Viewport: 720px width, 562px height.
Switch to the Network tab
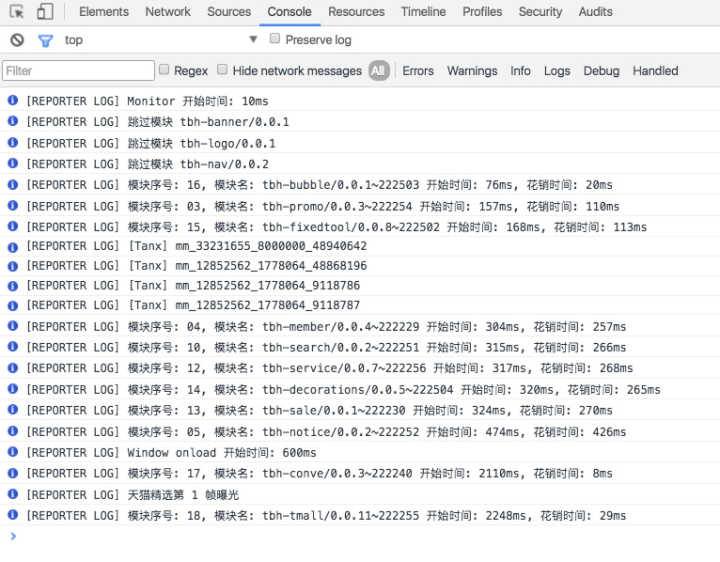[x=167, y=12]
